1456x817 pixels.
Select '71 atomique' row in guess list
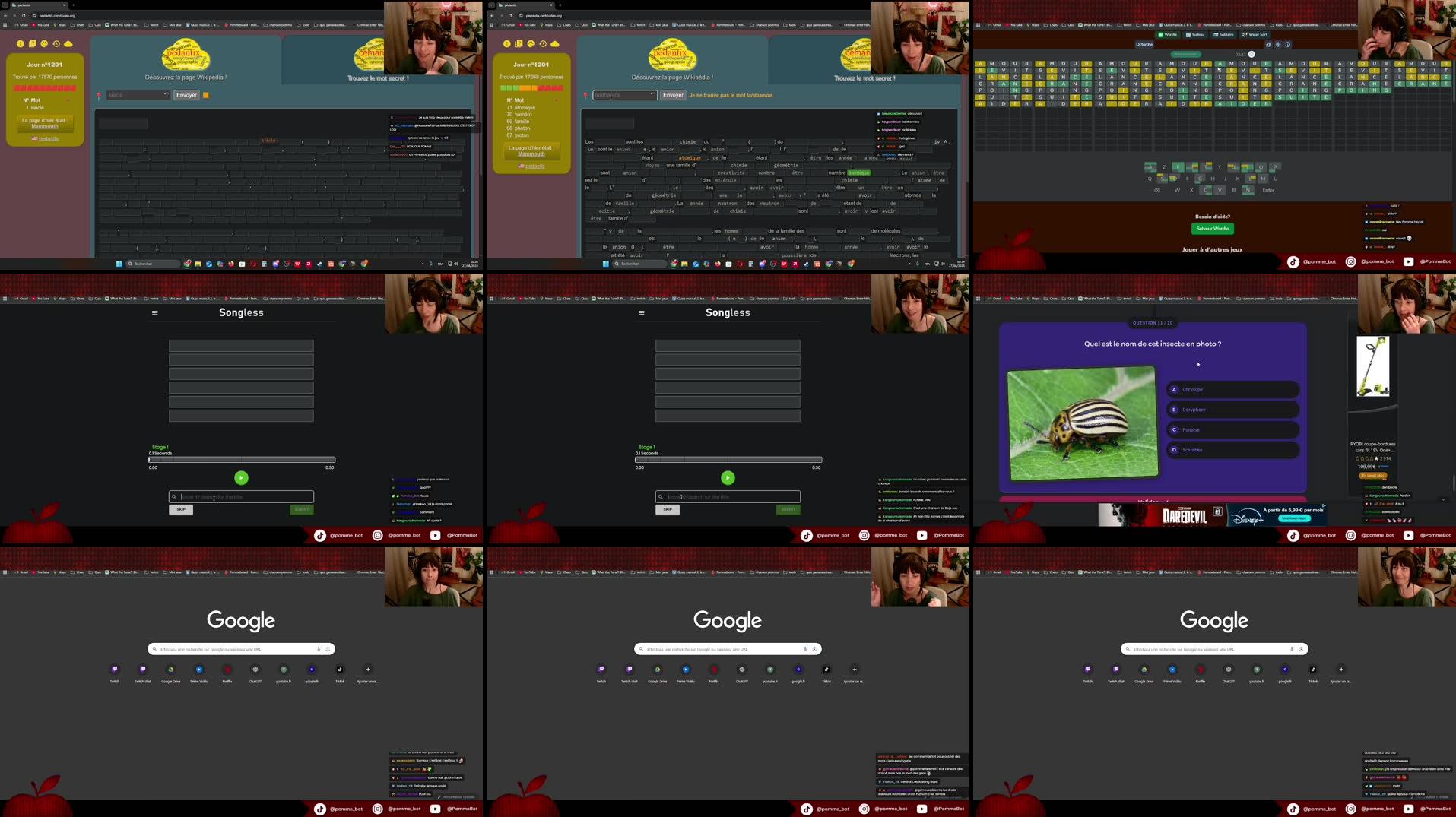click(x=522, y=108)
